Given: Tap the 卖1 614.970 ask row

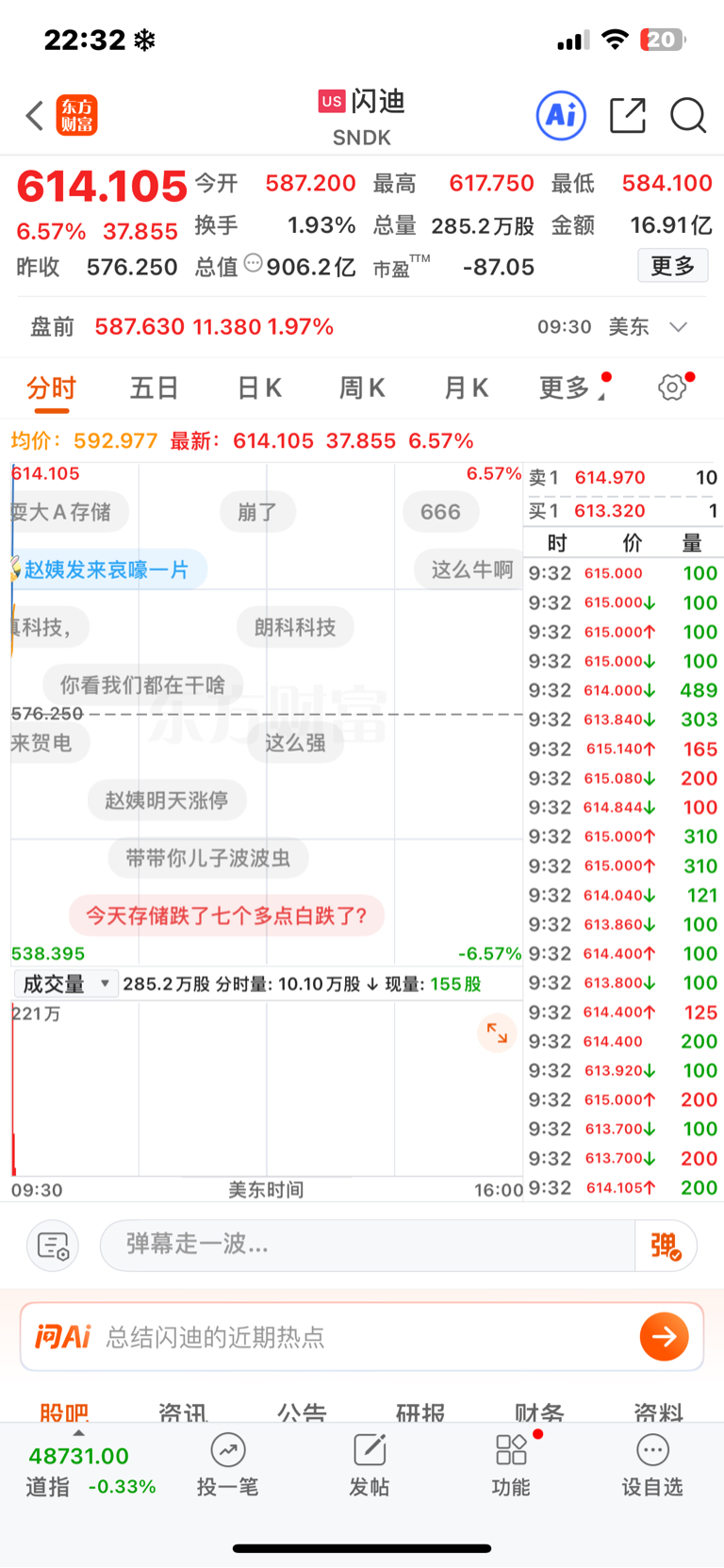Looking at the screenshot, I should coord(623,478).
